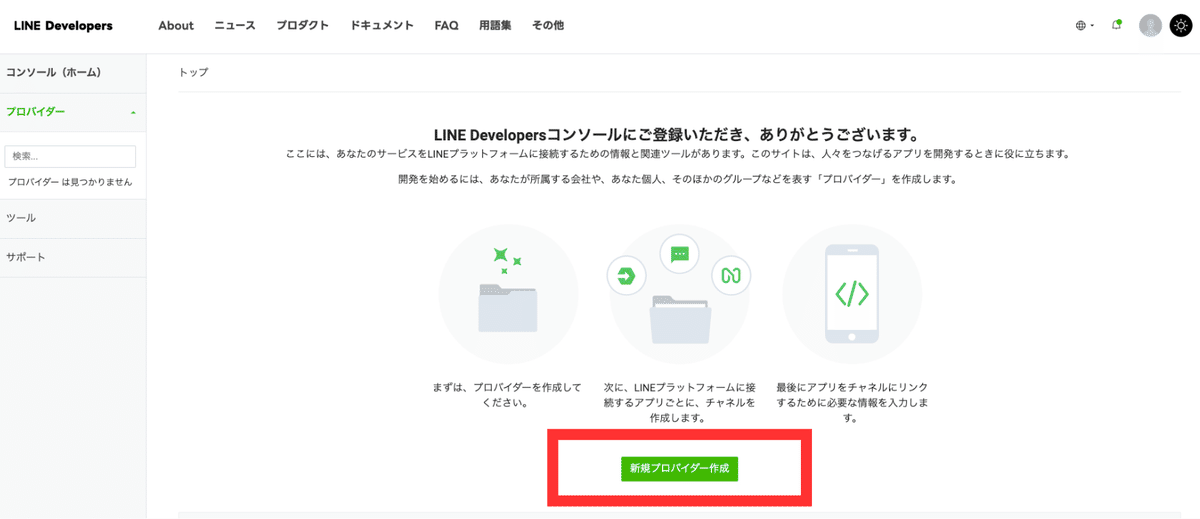The image size is (1200, 519).
Task: Open the FAQ menu item
Action: tap(446, 26)
